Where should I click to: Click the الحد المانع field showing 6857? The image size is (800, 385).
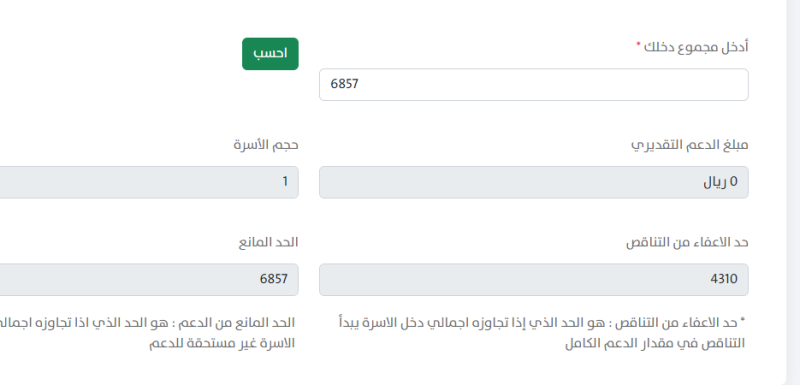click(x=149, y=279)
